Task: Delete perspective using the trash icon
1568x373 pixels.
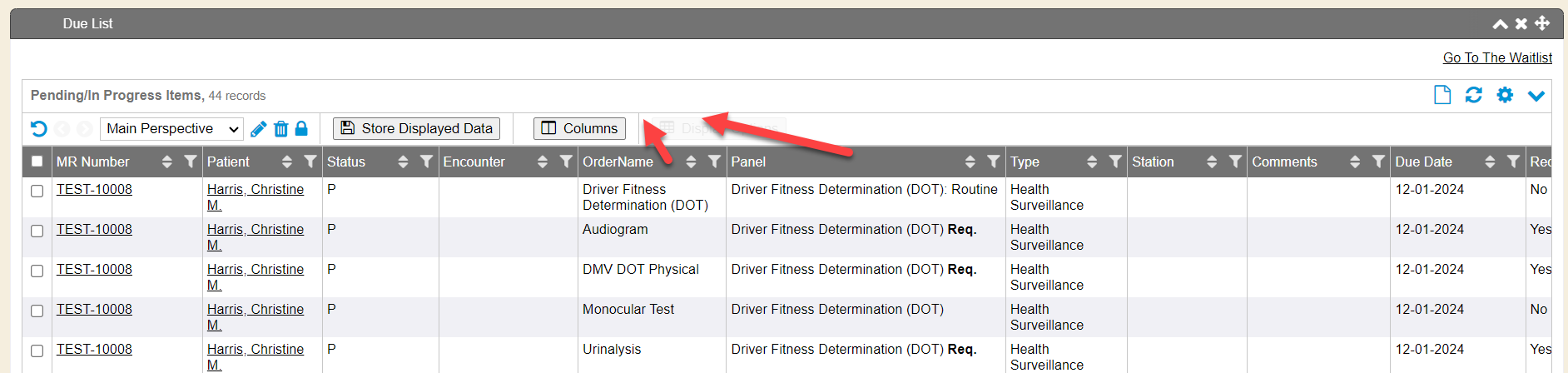Action: (x=280, y=128)
